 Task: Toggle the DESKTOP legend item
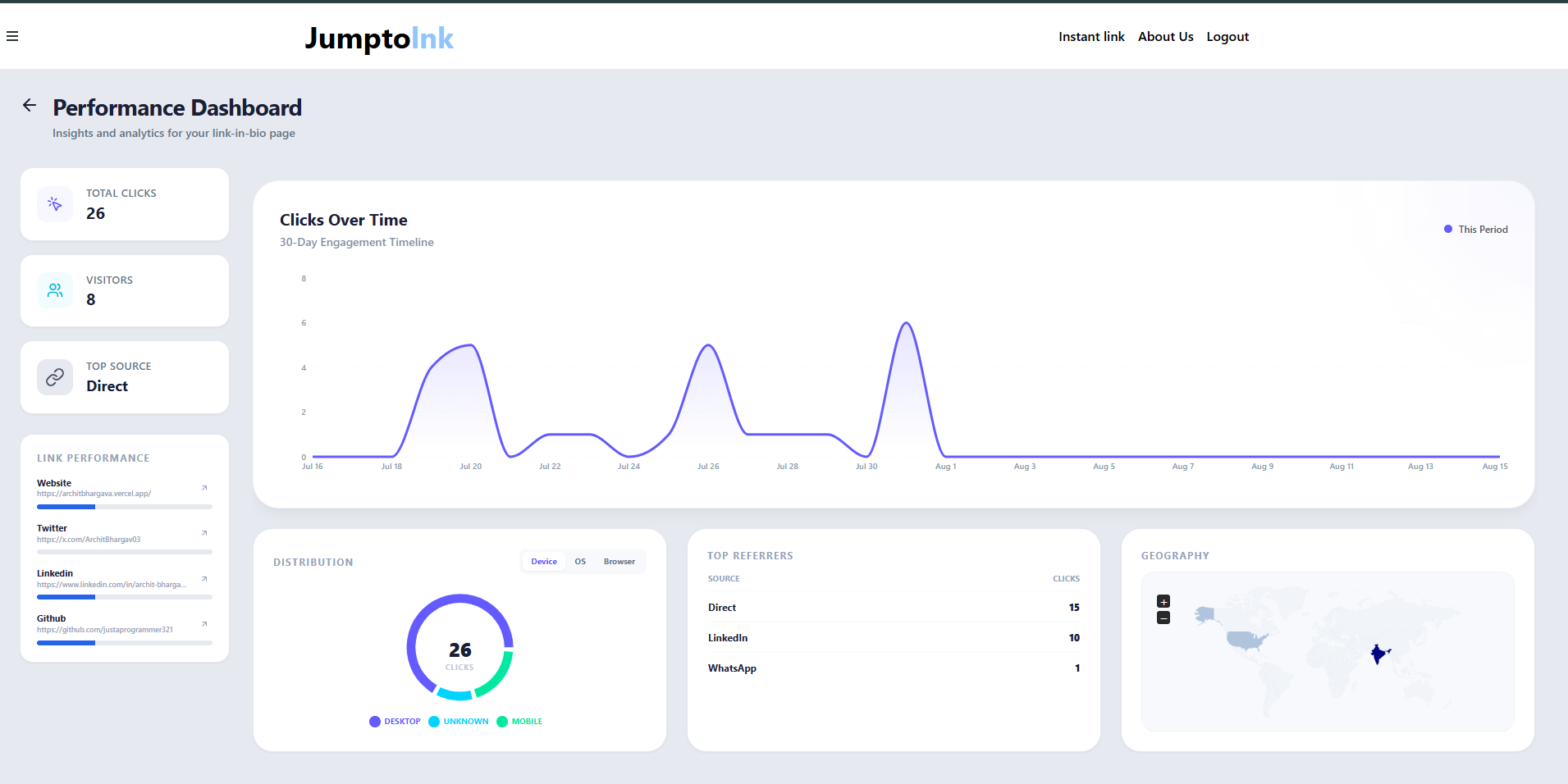tap(395, 722)
